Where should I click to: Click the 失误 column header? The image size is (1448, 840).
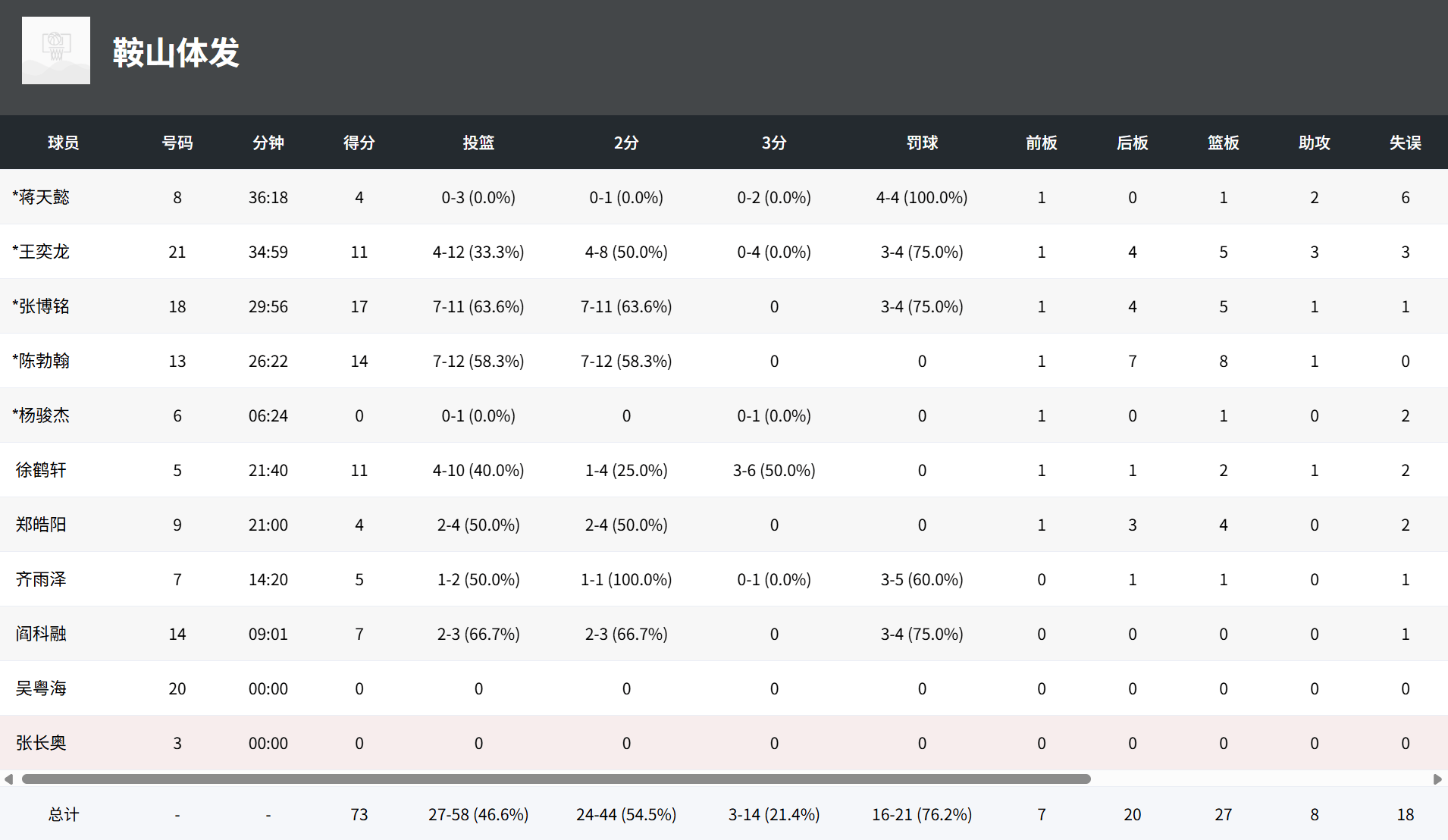pyautogui.click(x=1406, y=143)
